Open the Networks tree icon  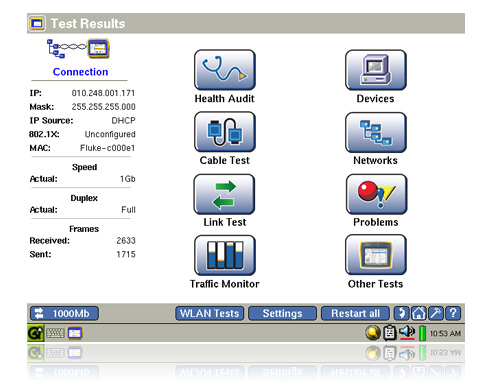[x=376, y=132]
